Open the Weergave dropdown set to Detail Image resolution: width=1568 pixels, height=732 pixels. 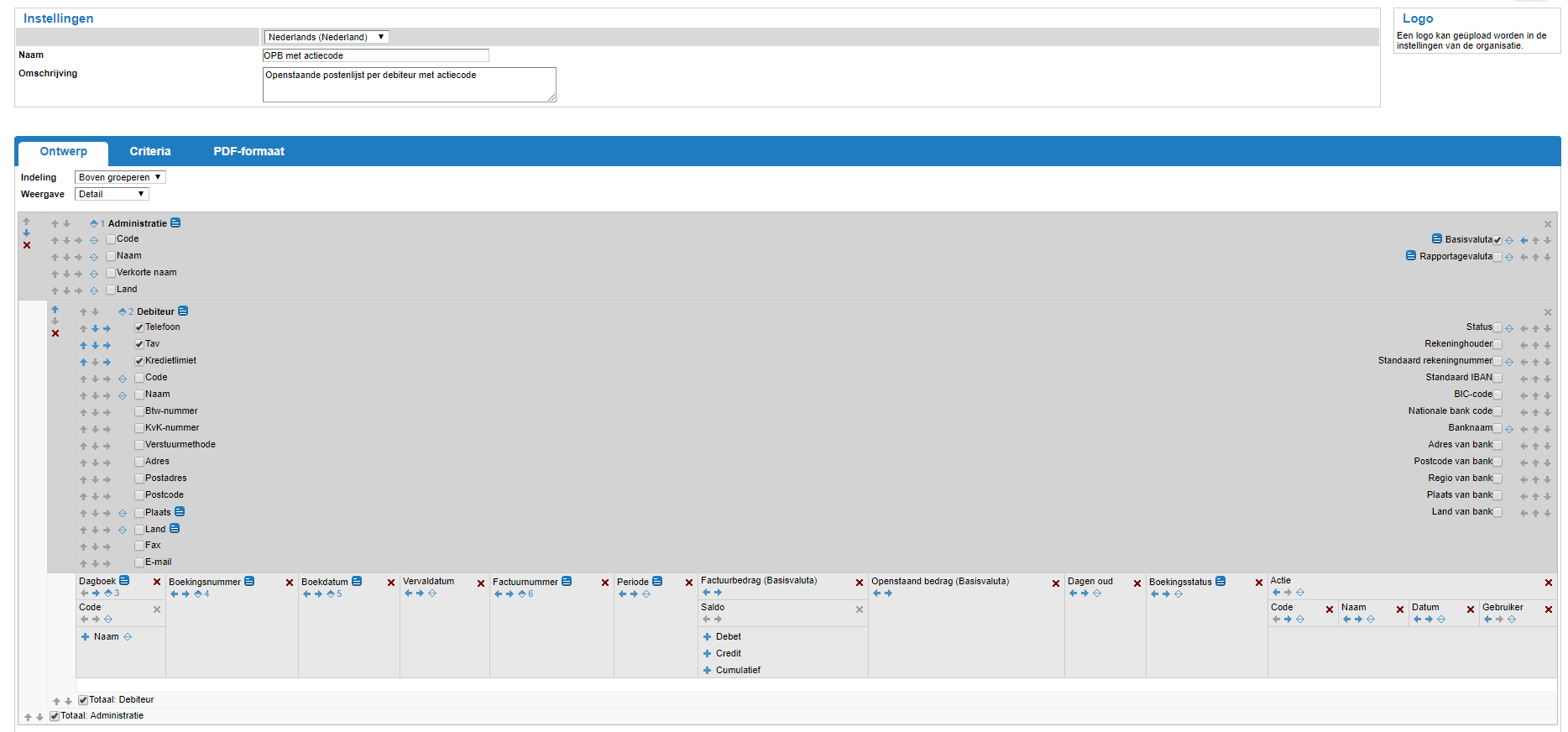click(x=112, y=194)
